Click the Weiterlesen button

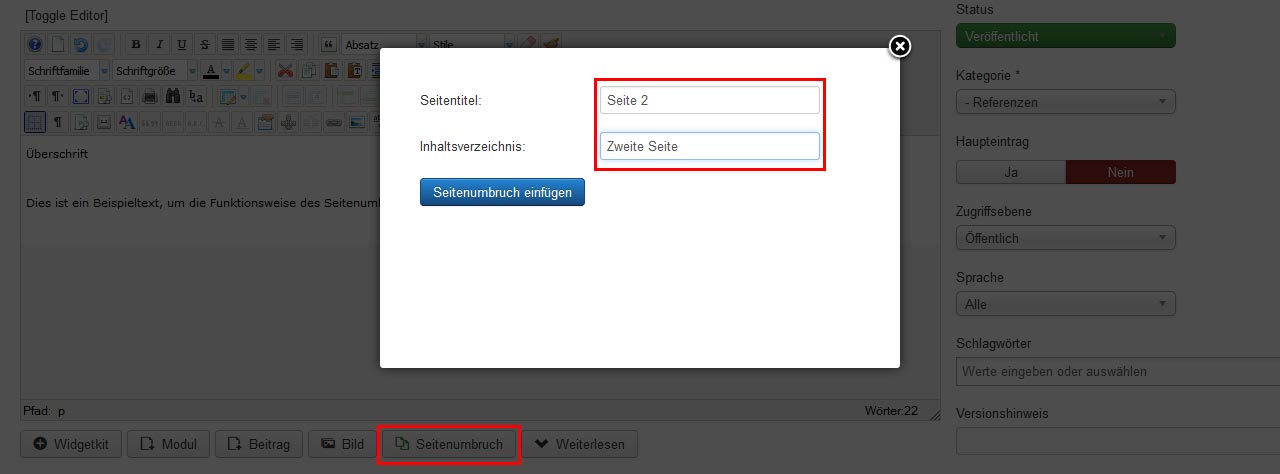pos(580,444)
